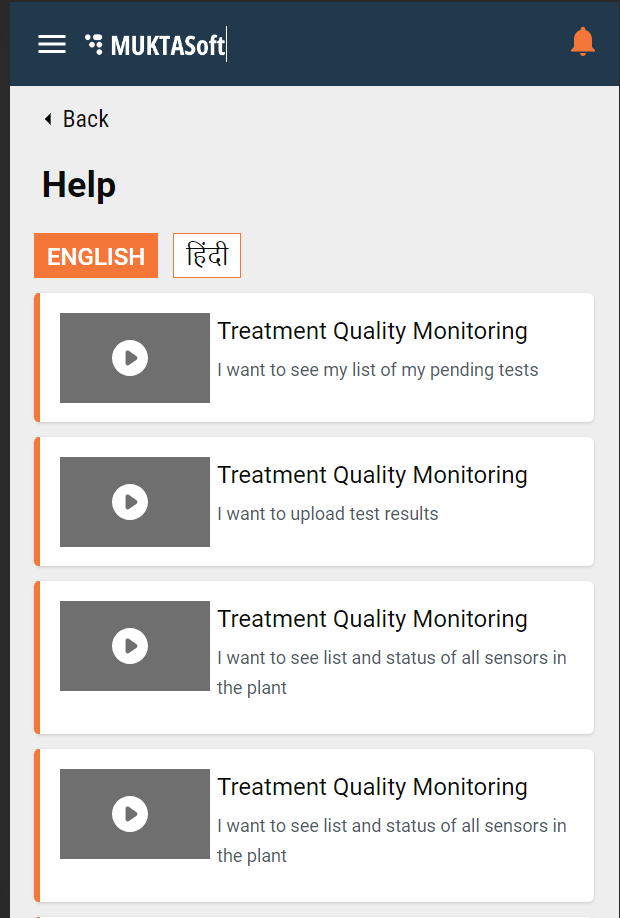Play the upload test results video

click(x=130, y=502)
